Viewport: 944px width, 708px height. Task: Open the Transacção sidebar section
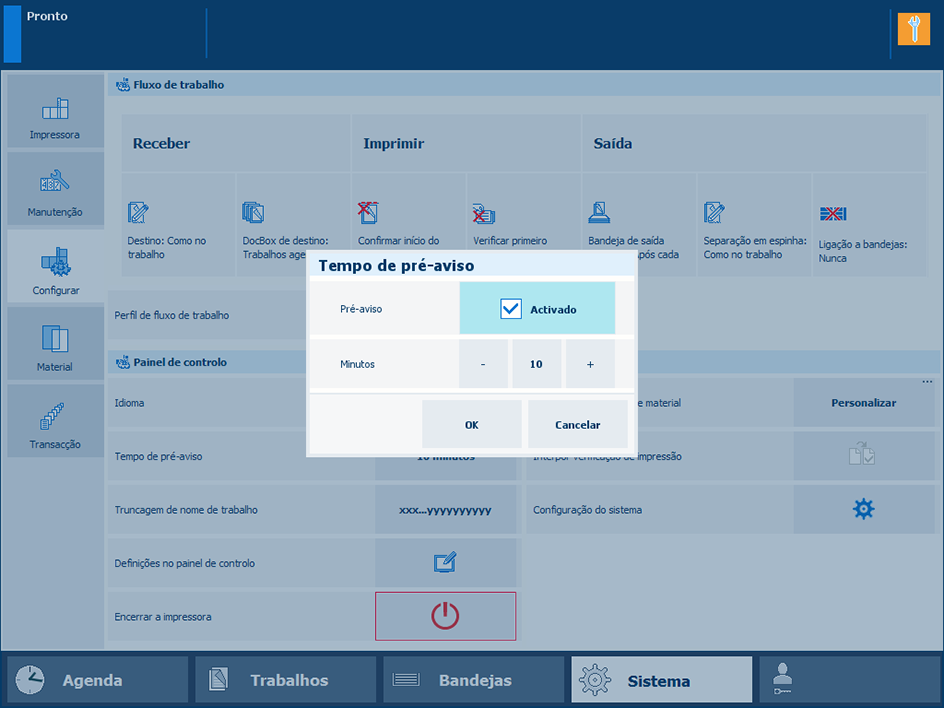click(55, 422)
